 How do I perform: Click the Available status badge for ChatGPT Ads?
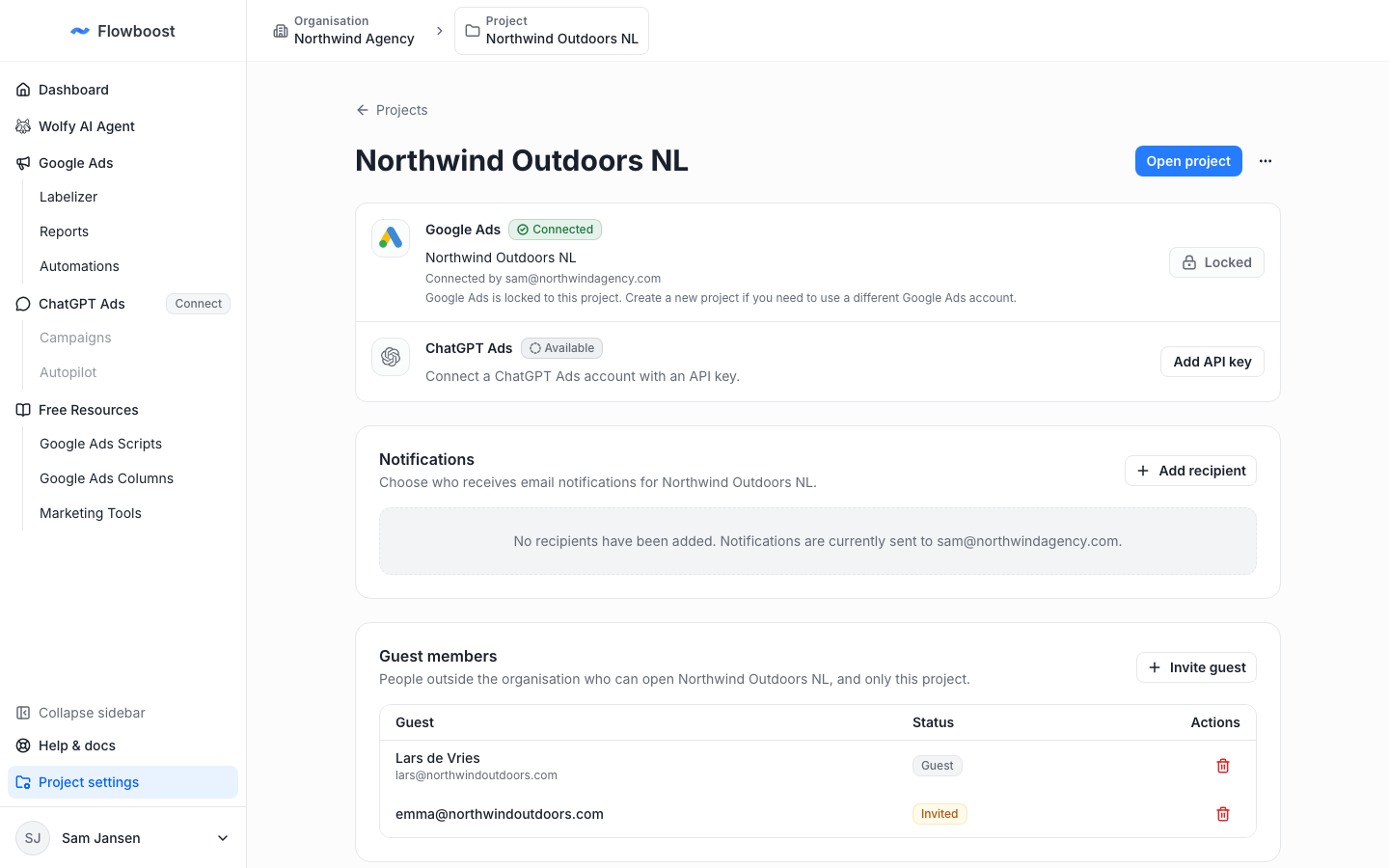pos(561,348)
